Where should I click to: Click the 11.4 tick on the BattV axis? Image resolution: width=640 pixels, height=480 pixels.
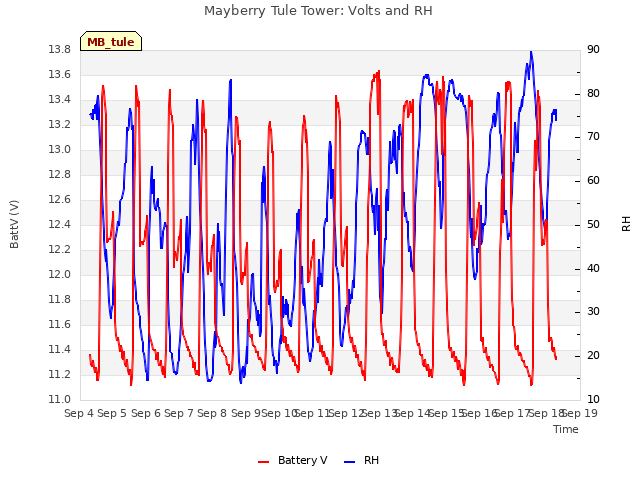(x=60, y=349)
